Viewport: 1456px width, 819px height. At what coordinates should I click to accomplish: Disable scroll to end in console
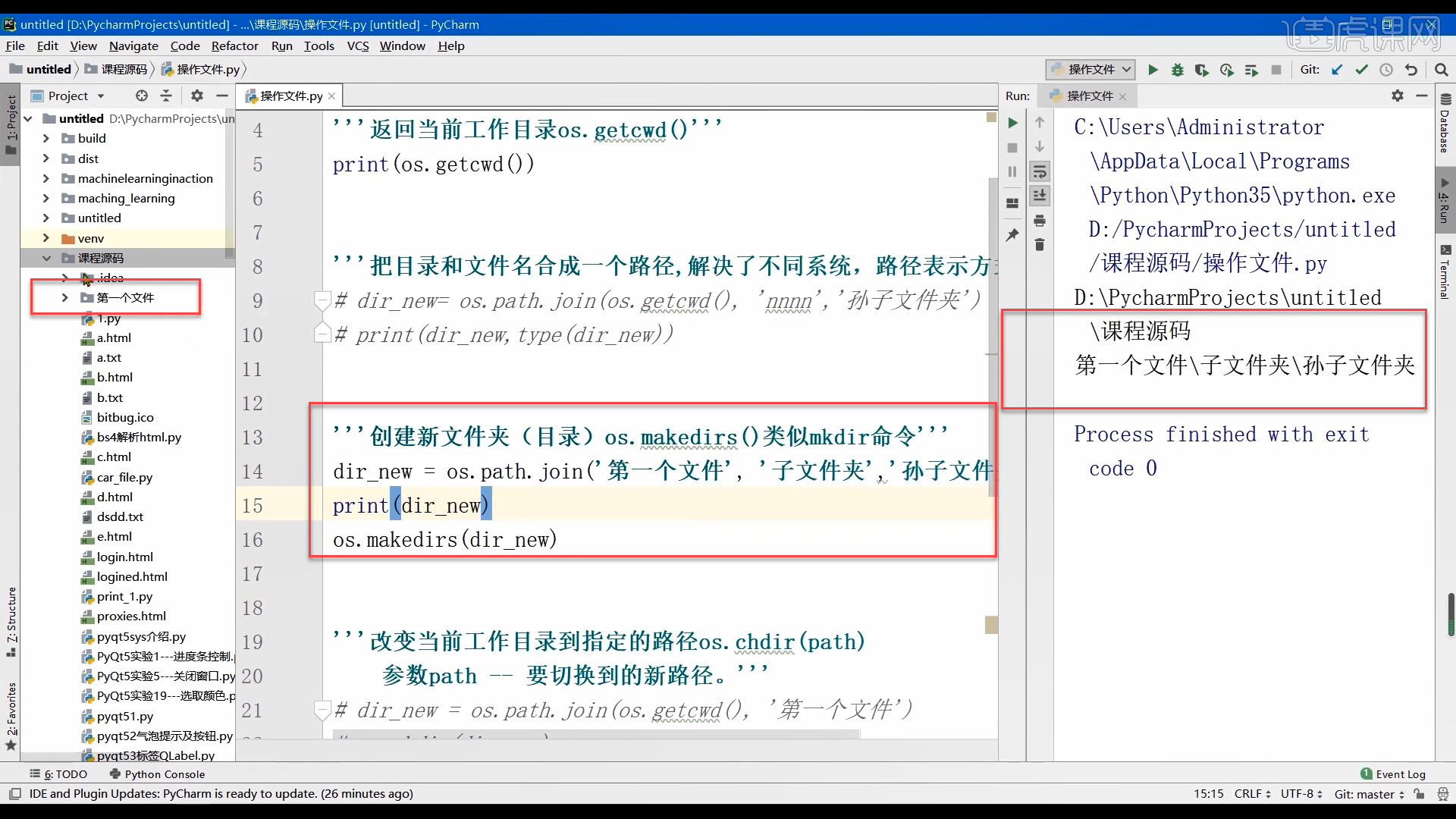click(x=1040, y=195)
